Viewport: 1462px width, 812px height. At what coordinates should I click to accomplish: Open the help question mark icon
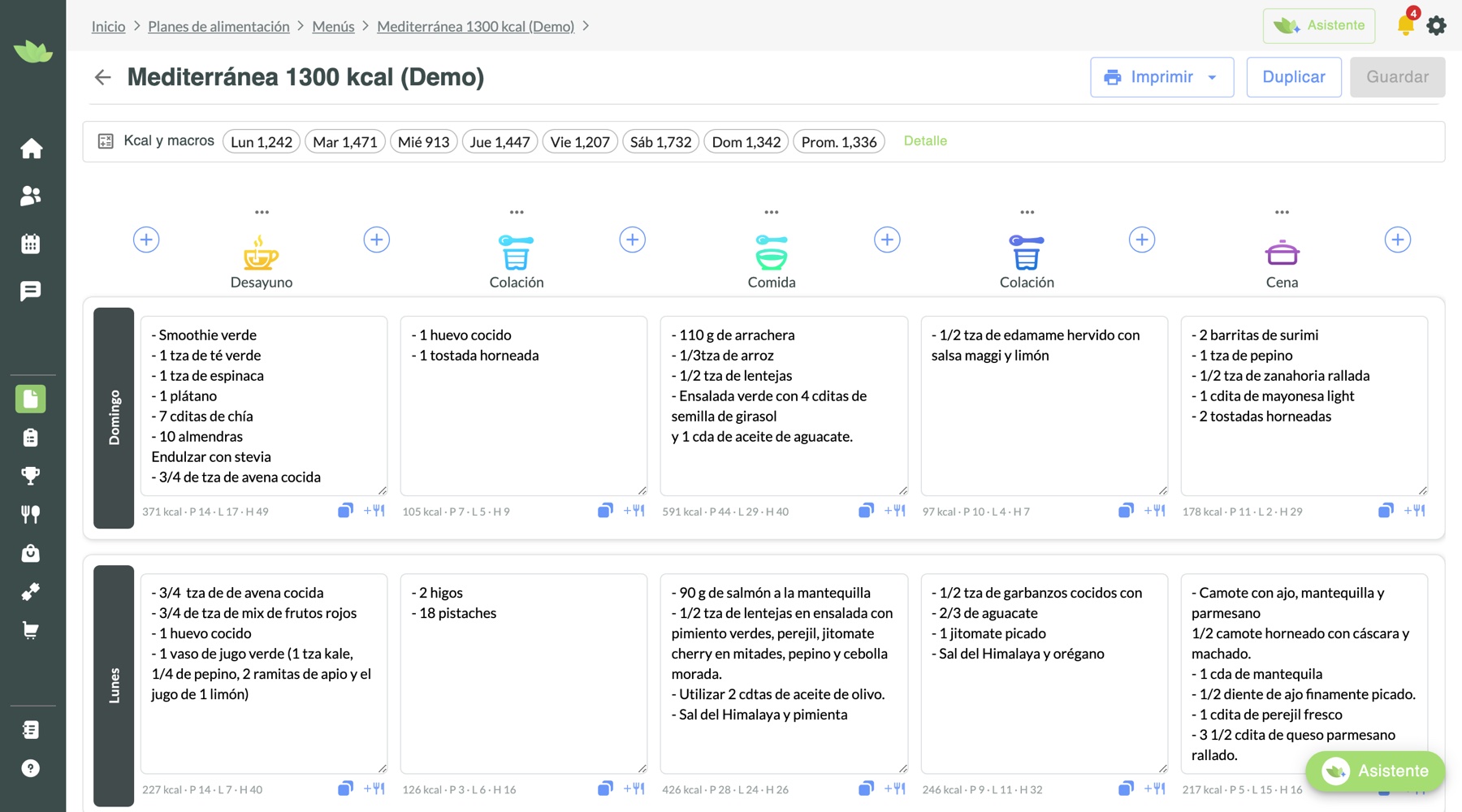click(31, 768)
